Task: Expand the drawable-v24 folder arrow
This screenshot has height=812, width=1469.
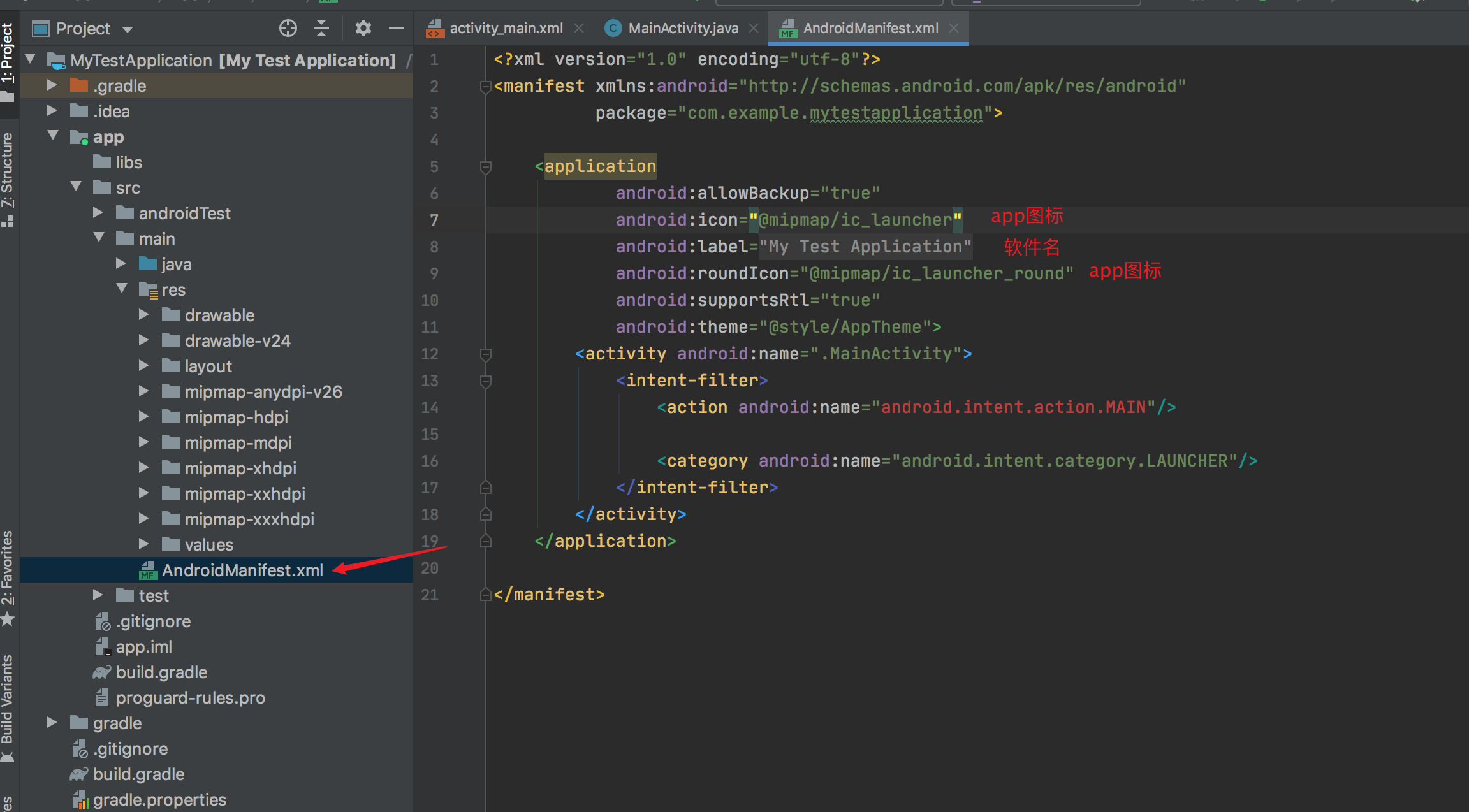Action: point(144,340)
